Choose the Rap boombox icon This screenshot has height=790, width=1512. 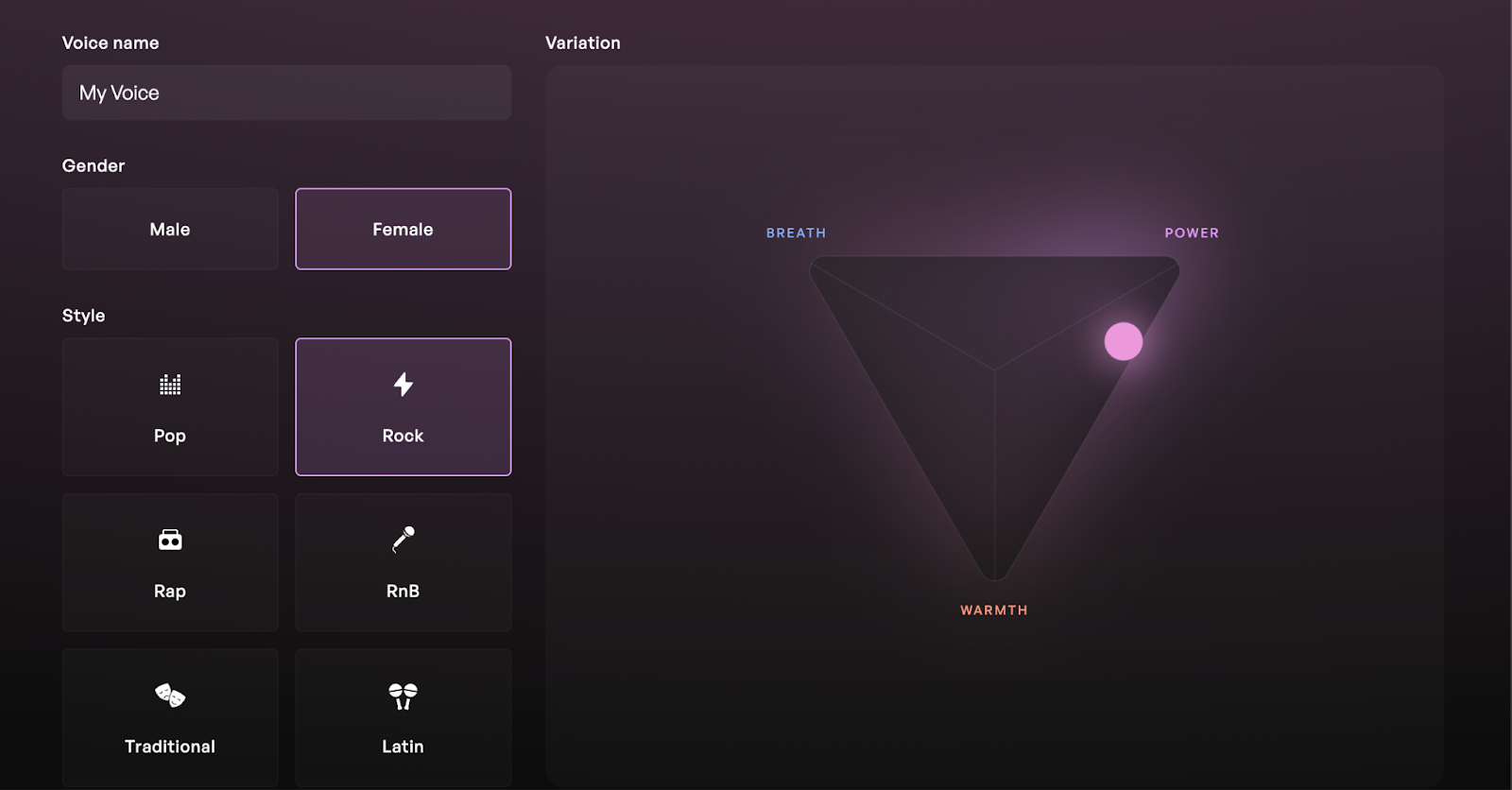[170, 540]
